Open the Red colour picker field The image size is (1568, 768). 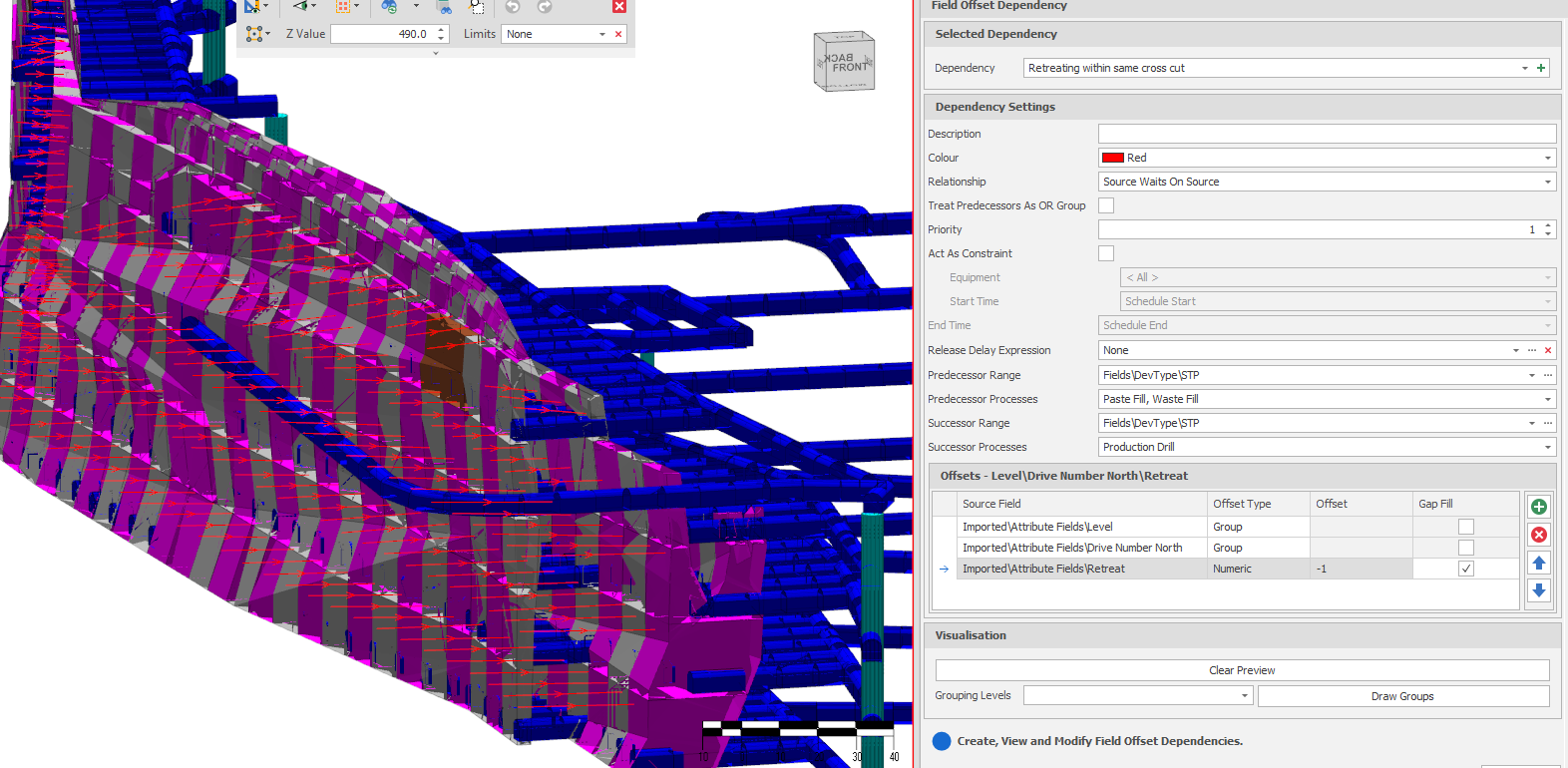coord(1327,158)
